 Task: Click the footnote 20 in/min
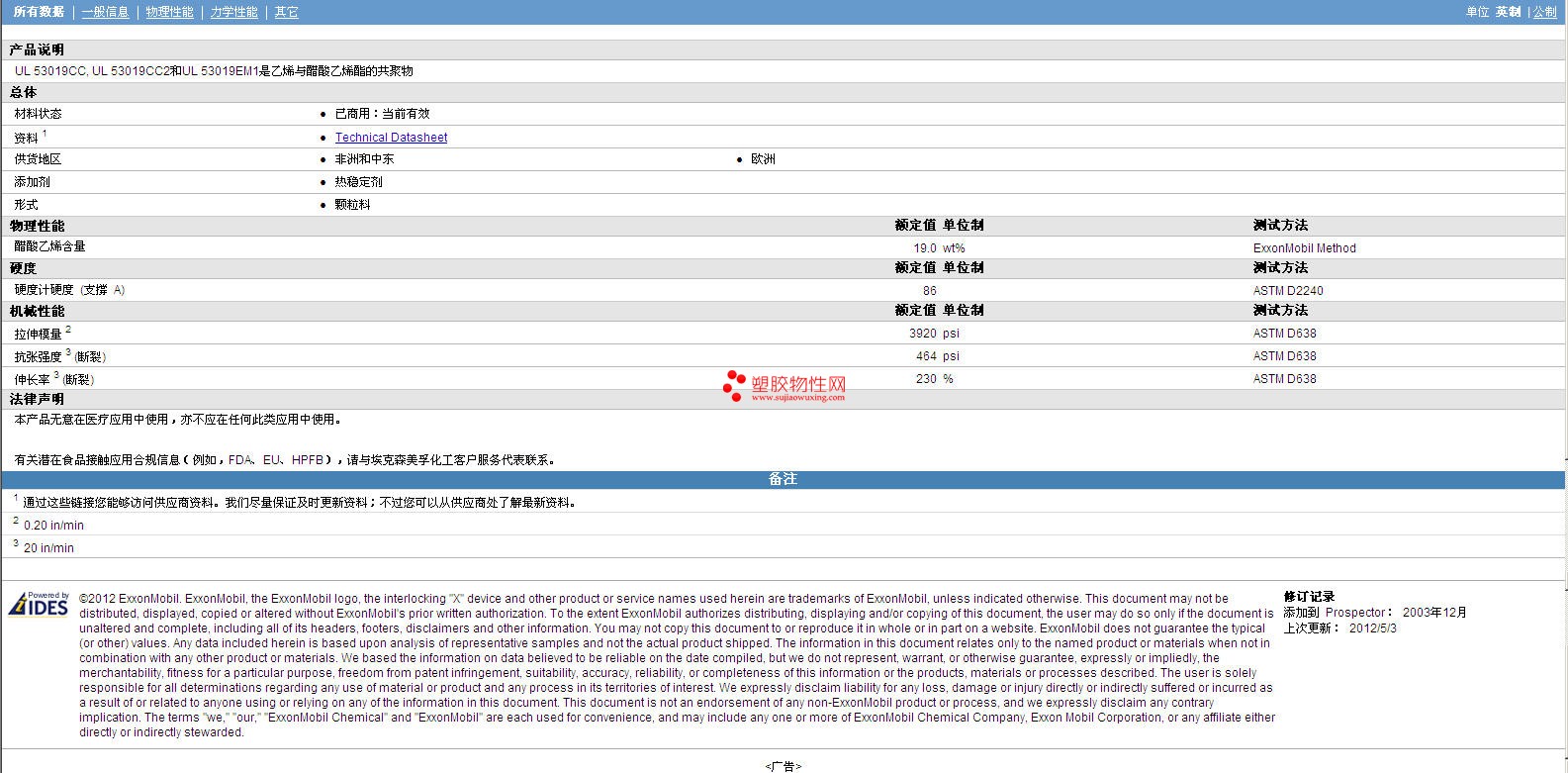click(48, 548)
